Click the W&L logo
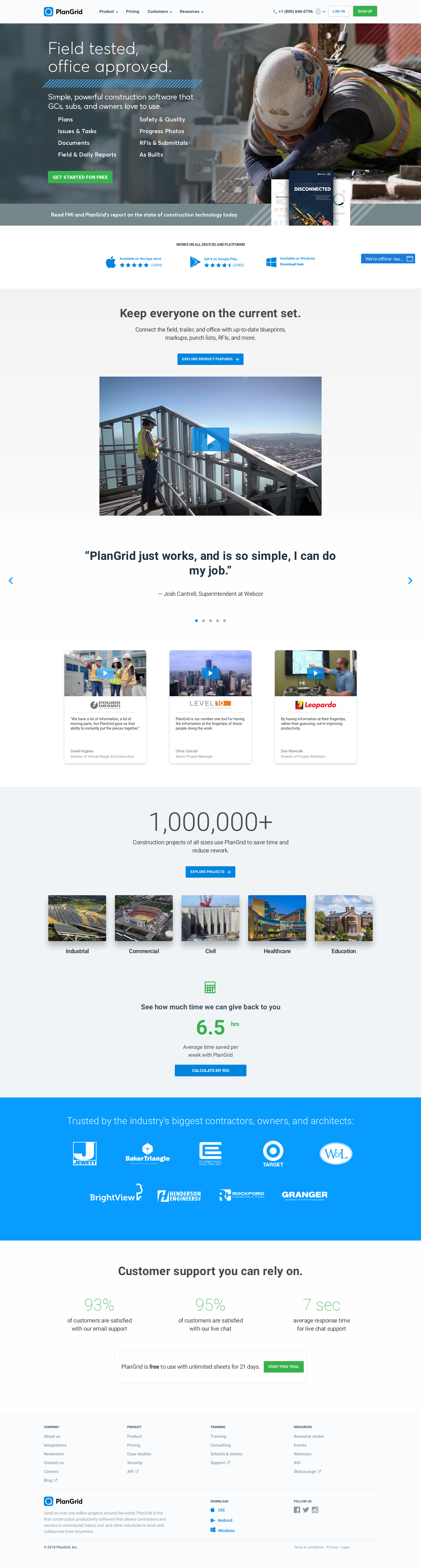 point(336,1154)
